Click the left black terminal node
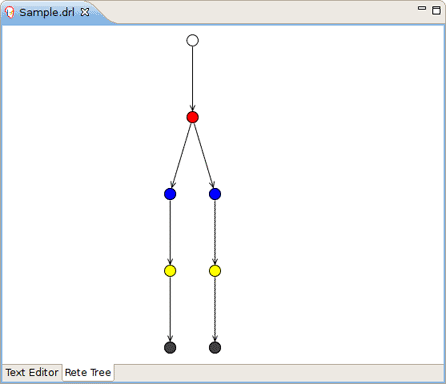446x384 pixels. coord(170,348)
